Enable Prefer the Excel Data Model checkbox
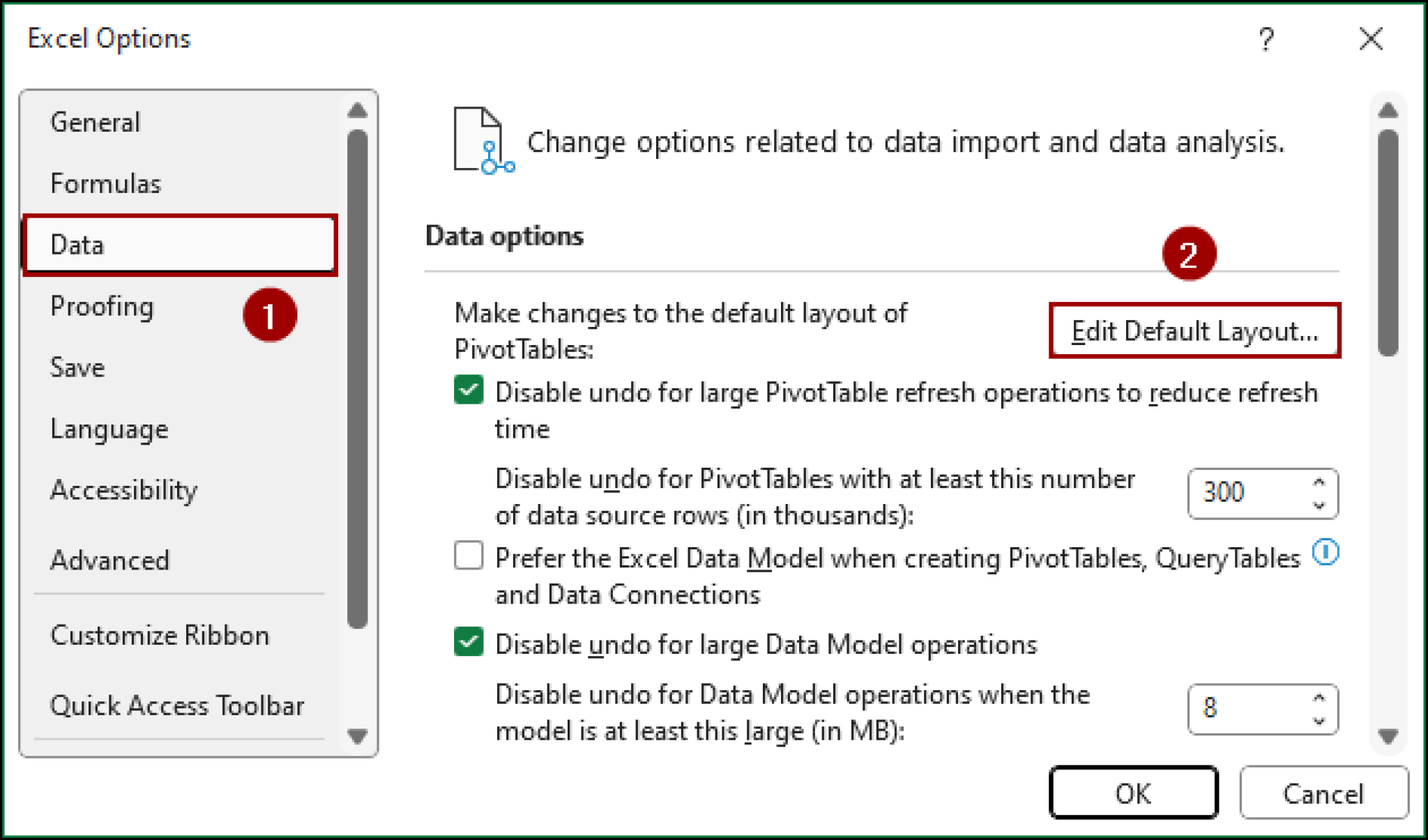The height and width of the screenshot is (840, 1428). (x=469, y=556)
